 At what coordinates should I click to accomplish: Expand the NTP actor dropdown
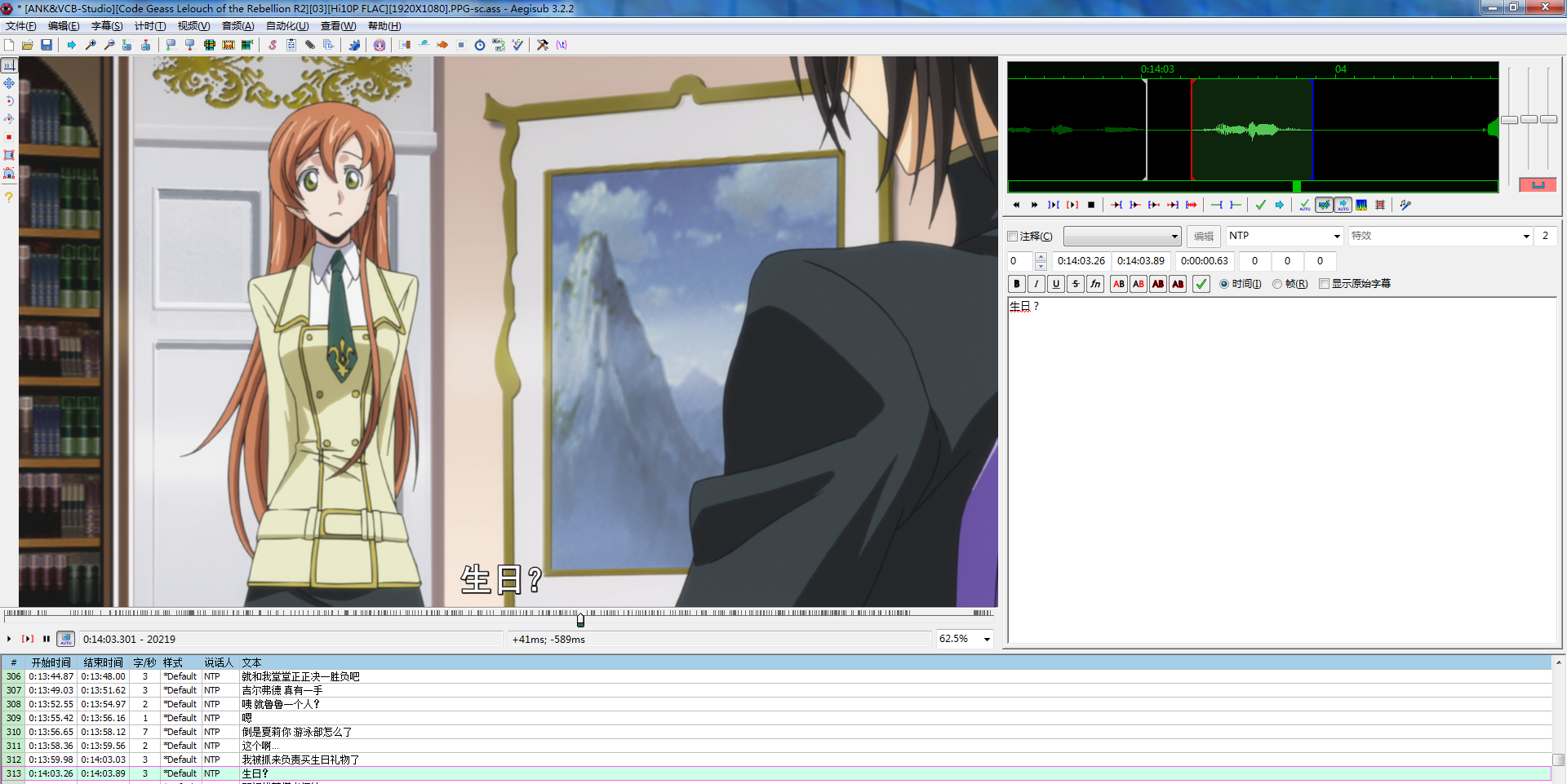tap(1337, 237)
